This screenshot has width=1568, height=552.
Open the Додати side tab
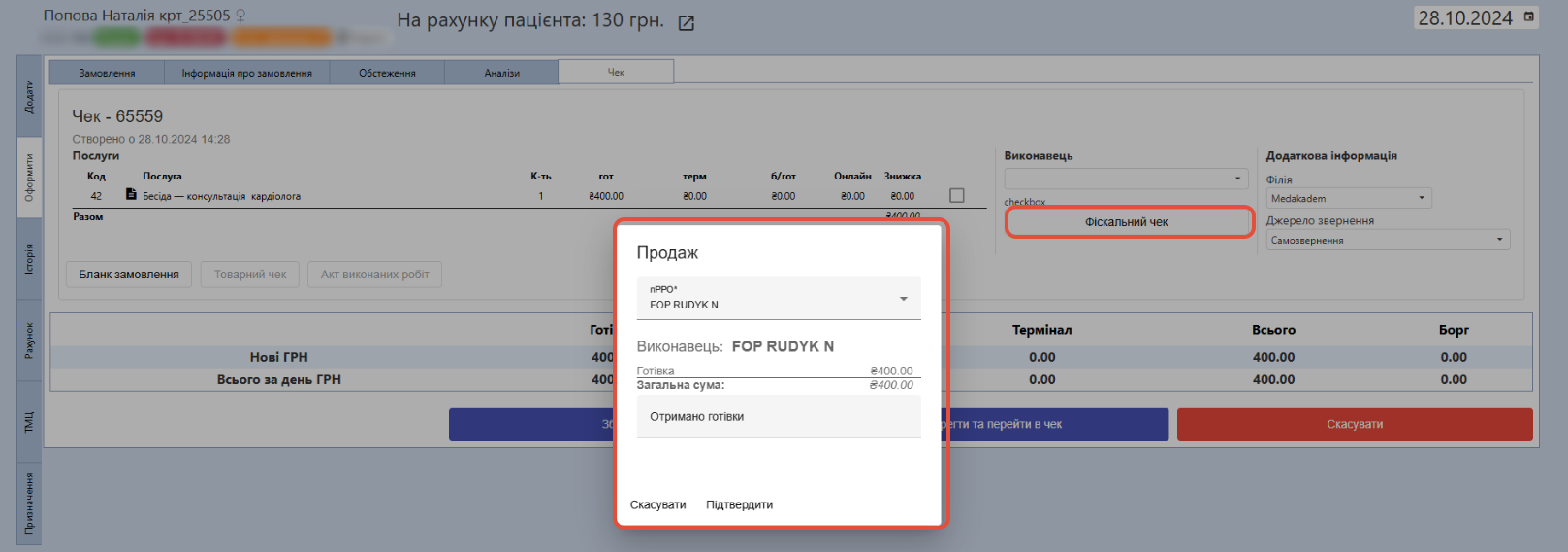coord(29,95)
